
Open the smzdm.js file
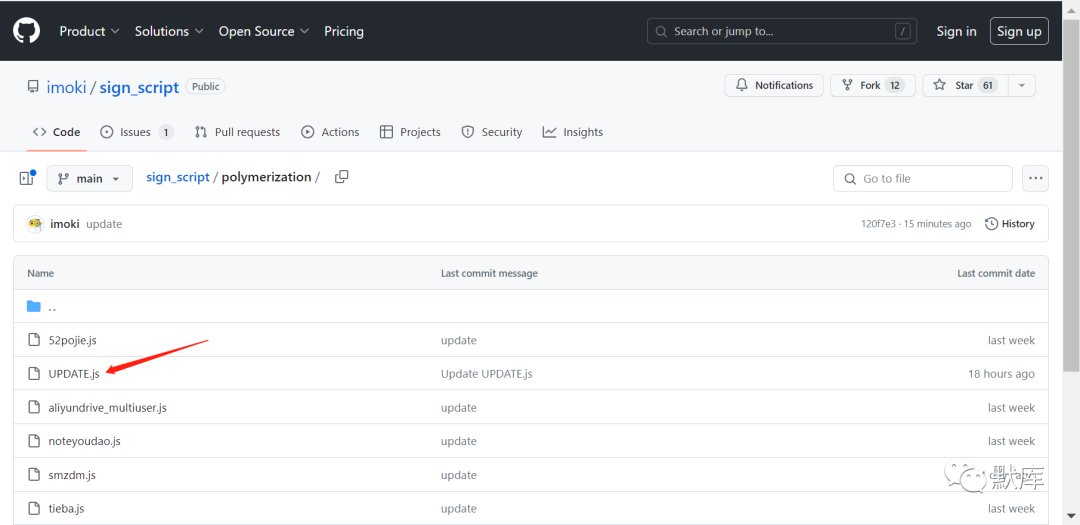point(72,475)
